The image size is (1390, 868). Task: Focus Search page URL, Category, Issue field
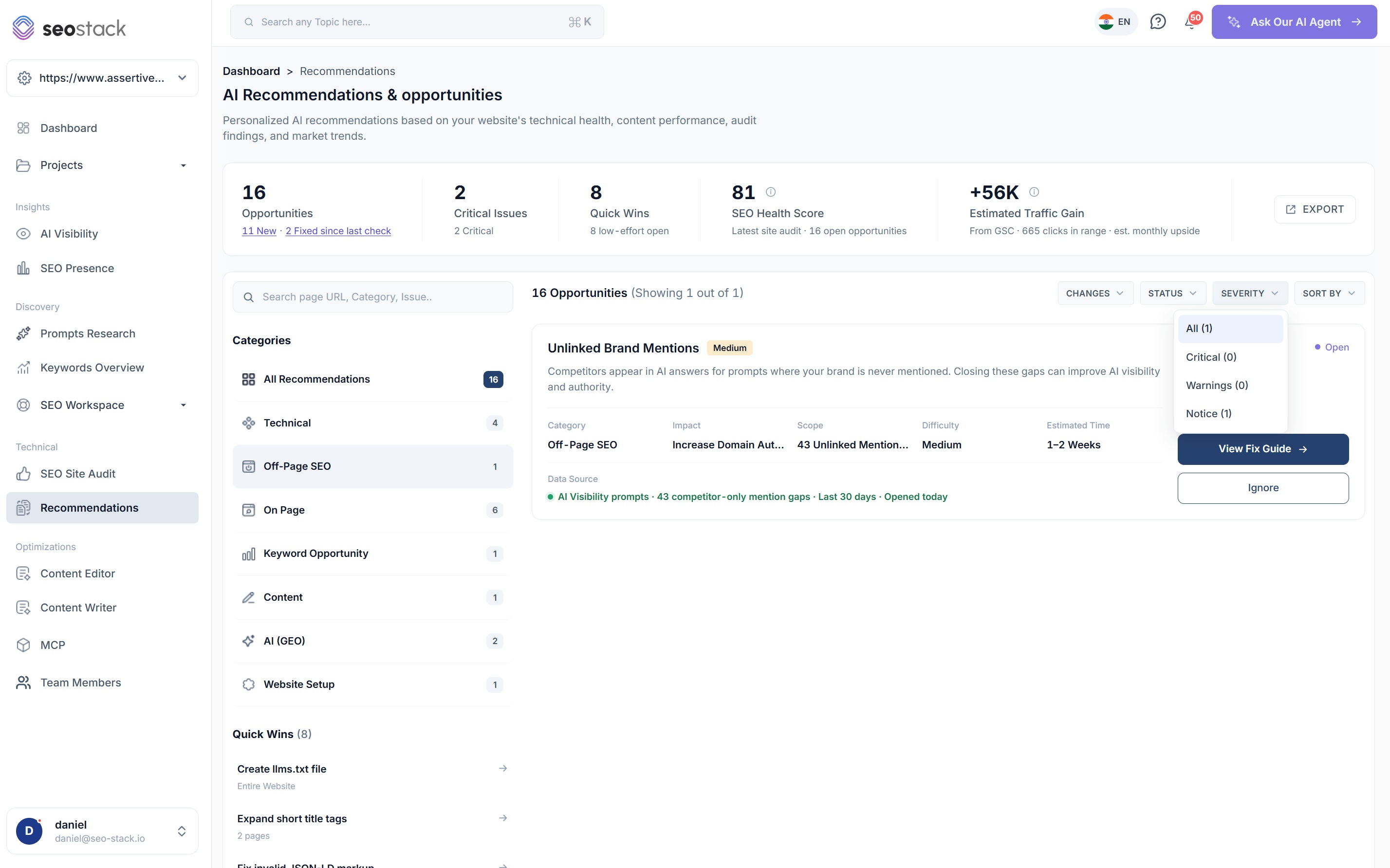pyautogui.click(x=372, y=297)
